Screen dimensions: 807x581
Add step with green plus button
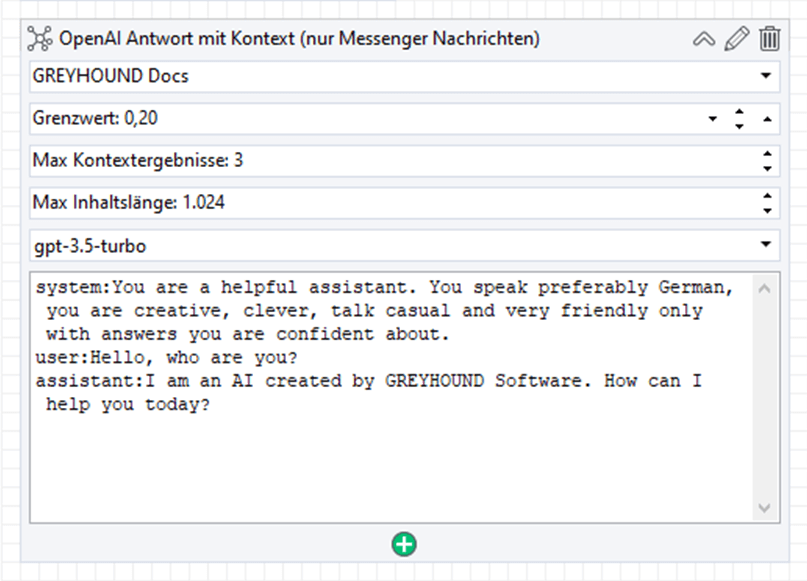404,544
